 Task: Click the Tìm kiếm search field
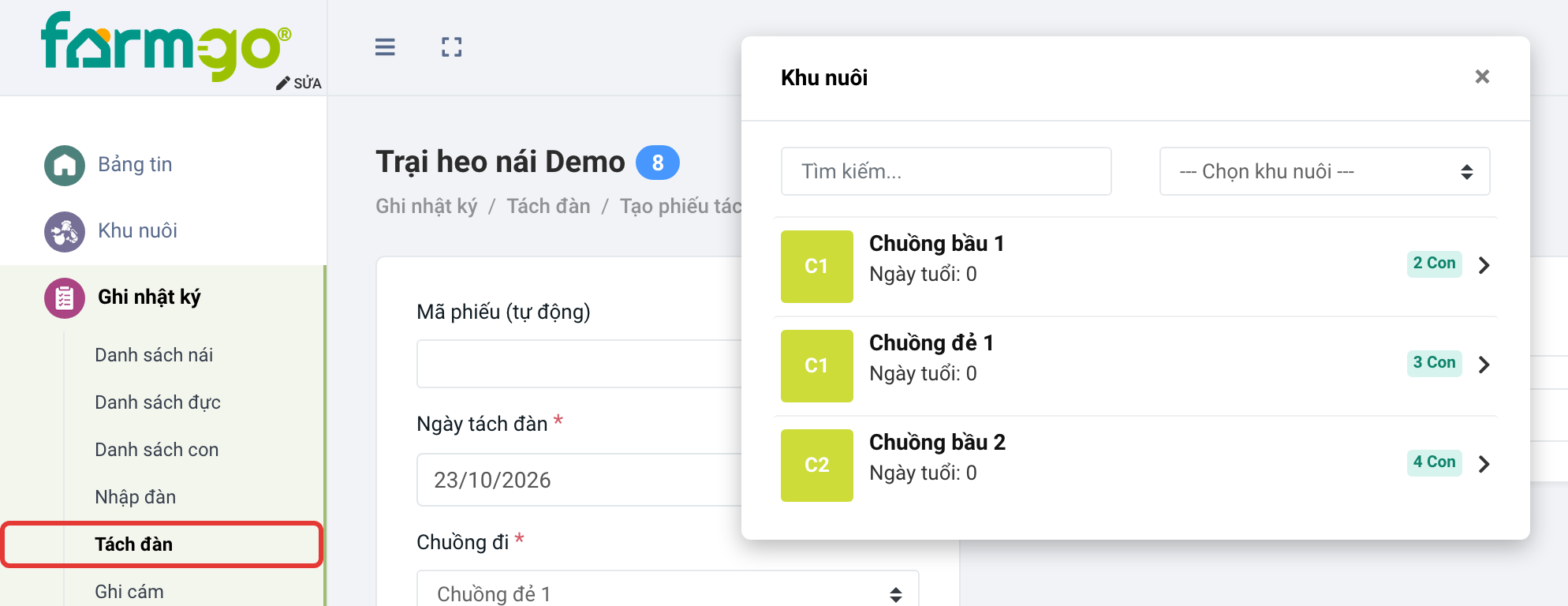pyautogui.click(x=946, y=171)
